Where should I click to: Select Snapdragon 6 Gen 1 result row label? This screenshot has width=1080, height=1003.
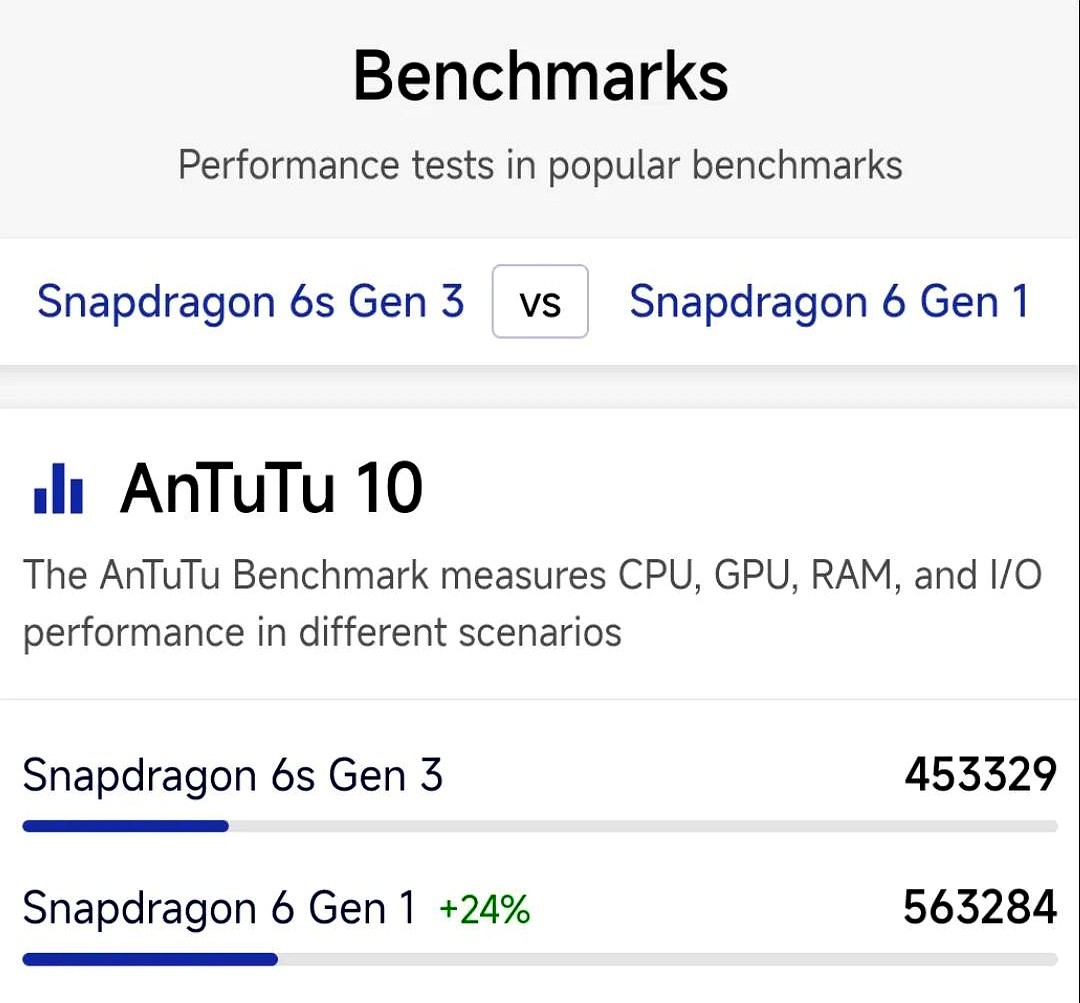[x=218, y=908]
